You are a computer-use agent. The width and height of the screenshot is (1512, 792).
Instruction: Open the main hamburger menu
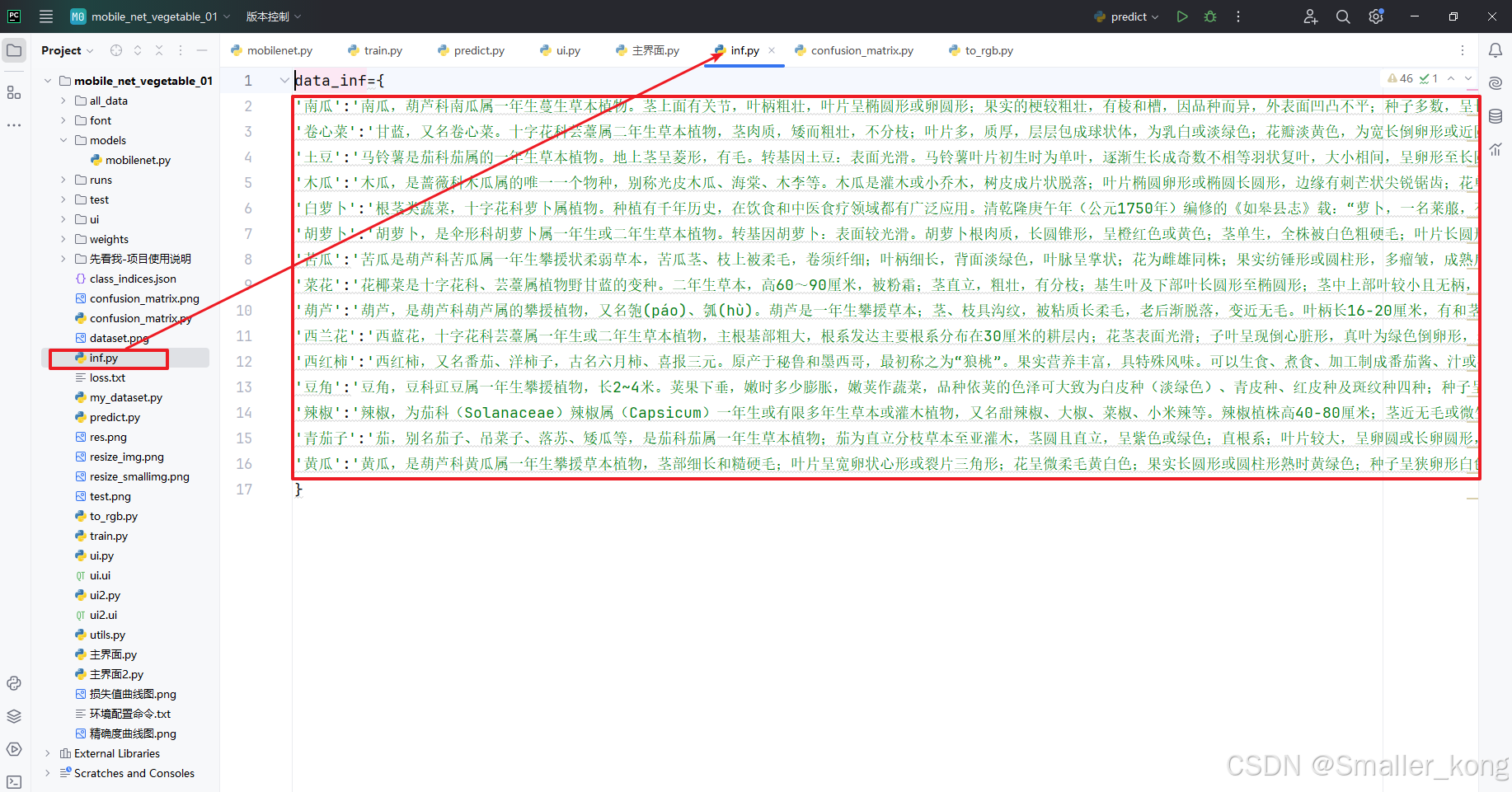(46, 16)
